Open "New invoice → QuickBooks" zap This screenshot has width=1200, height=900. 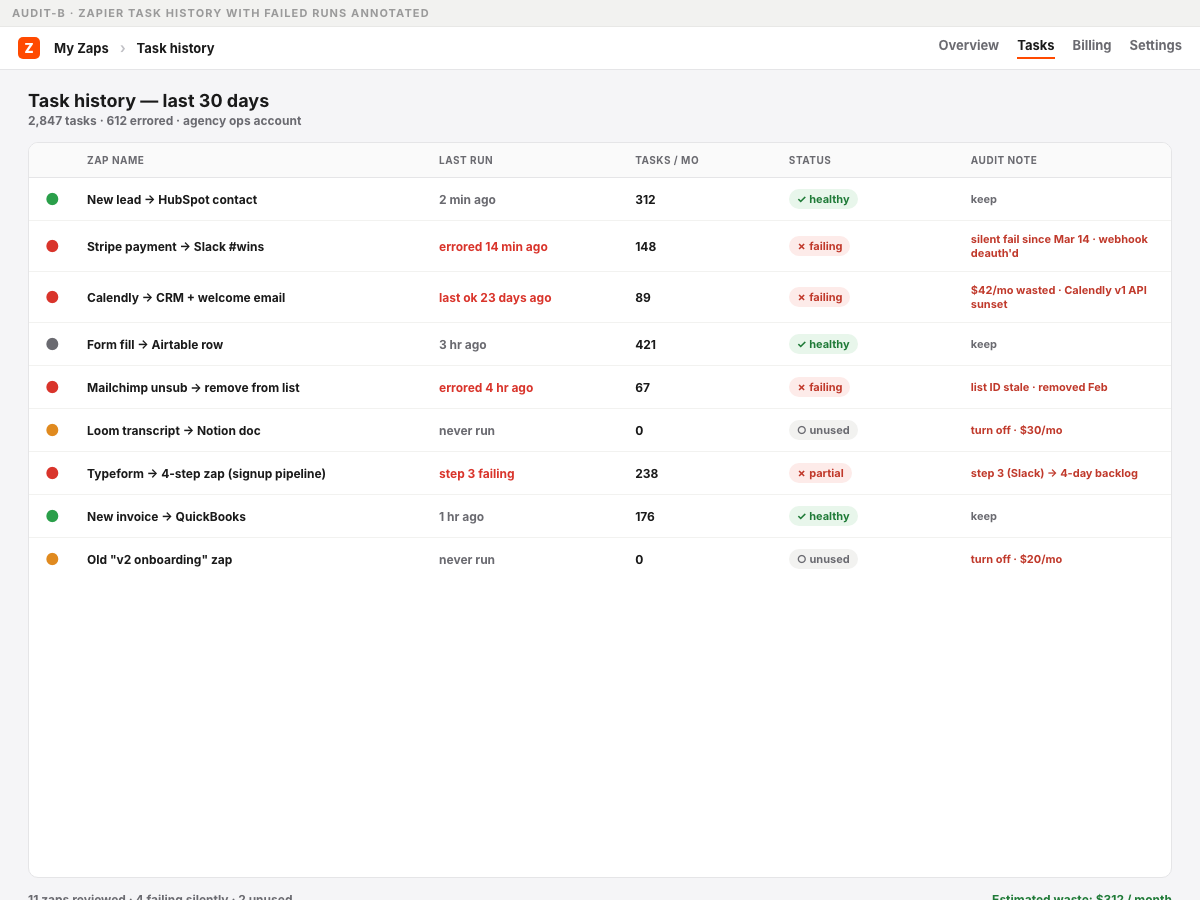point(166,516)
